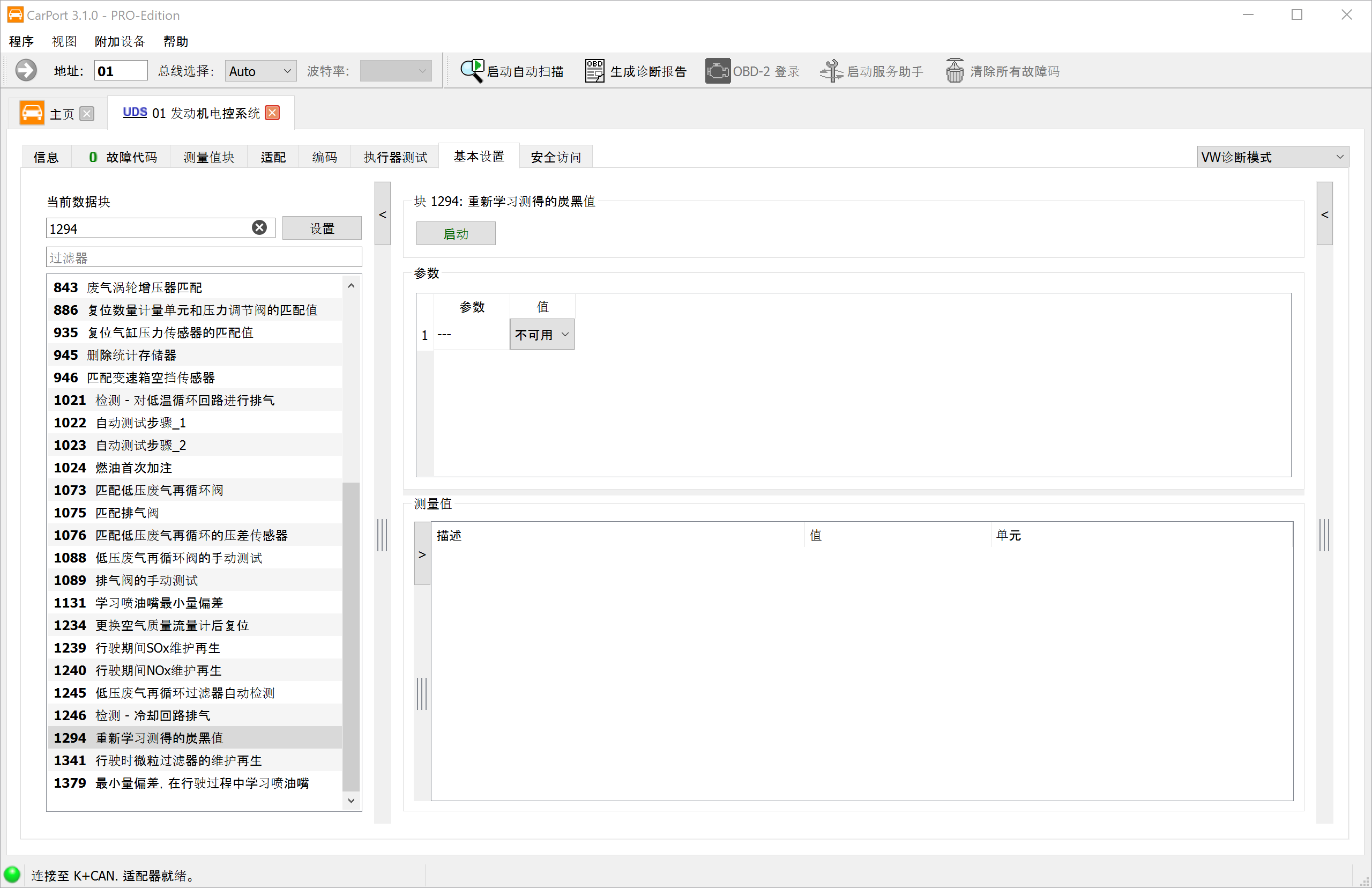Screen dimensions: 1372x888
Task: Click the green arrow go button
Action: [x=26, y=71]
